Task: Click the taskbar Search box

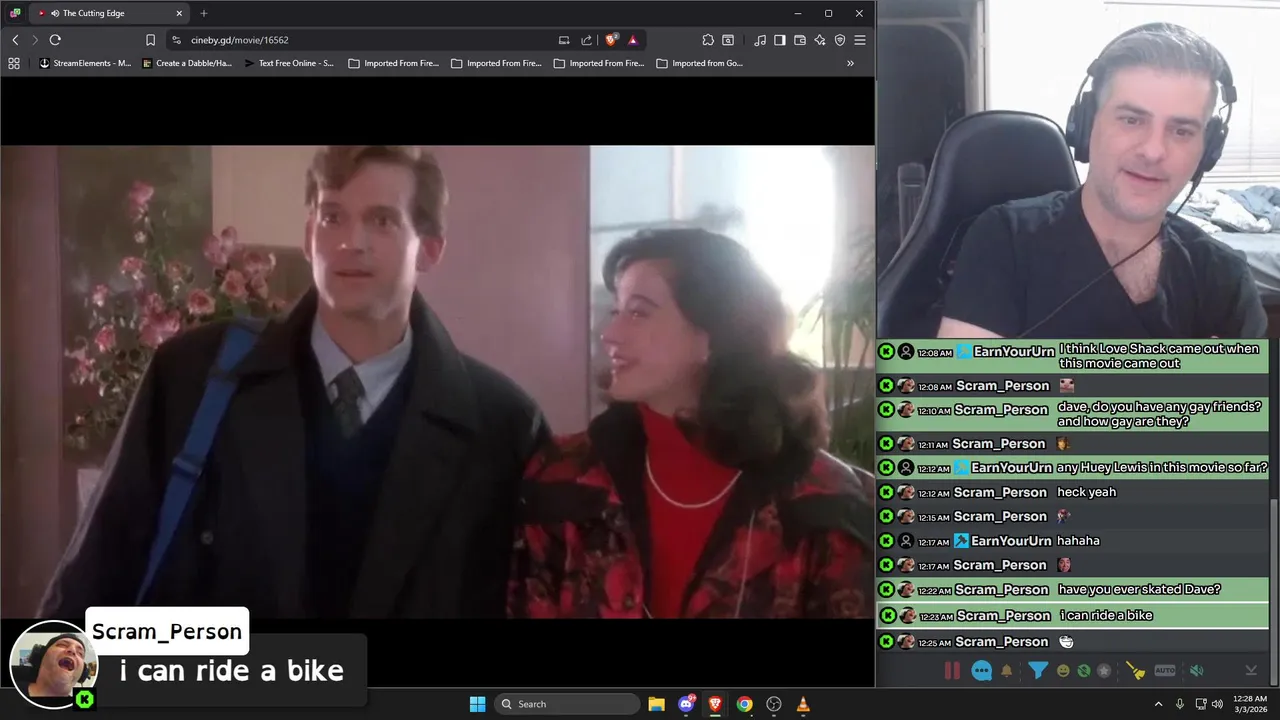Action: click(x=567, y=704)
